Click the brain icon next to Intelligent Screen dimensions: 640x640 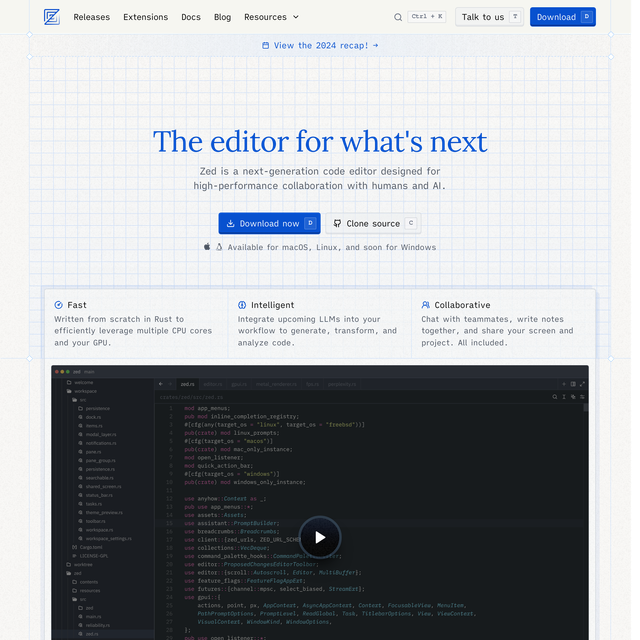(x=242, y=304)
